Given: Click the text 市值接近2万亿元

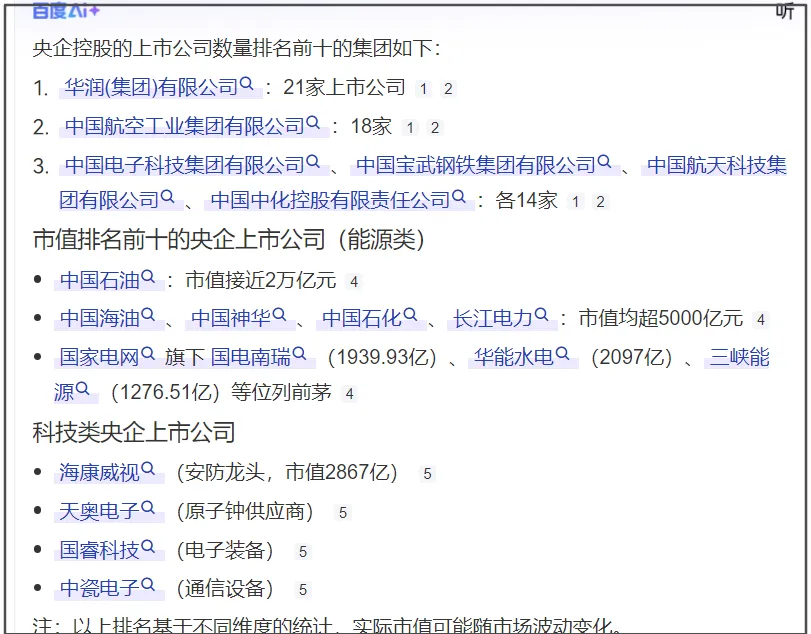Looking at the screenshot, I should coord(261,280).
